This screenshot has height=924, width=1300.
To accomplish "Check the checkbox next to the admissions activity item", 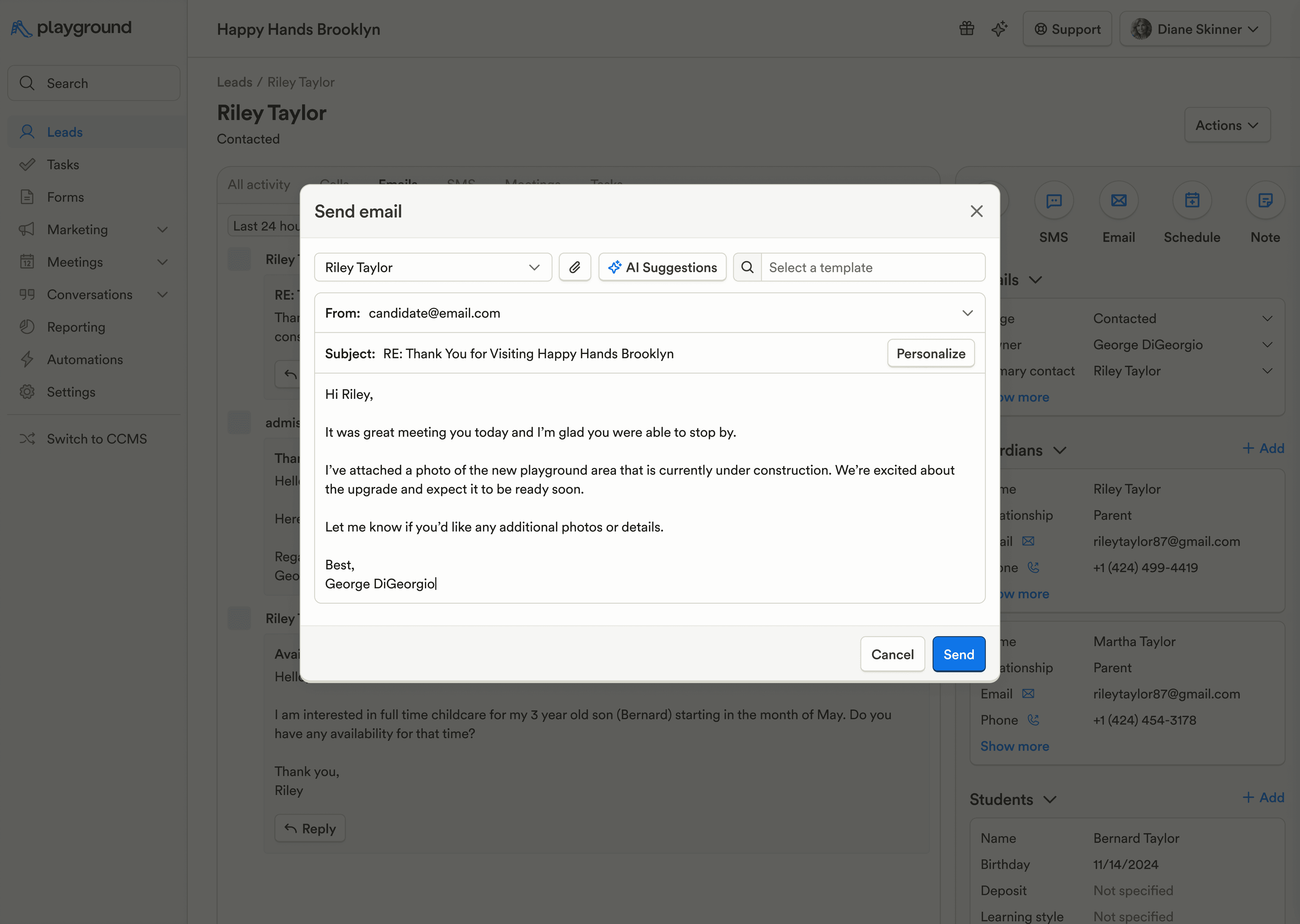I will click(239, 422).
